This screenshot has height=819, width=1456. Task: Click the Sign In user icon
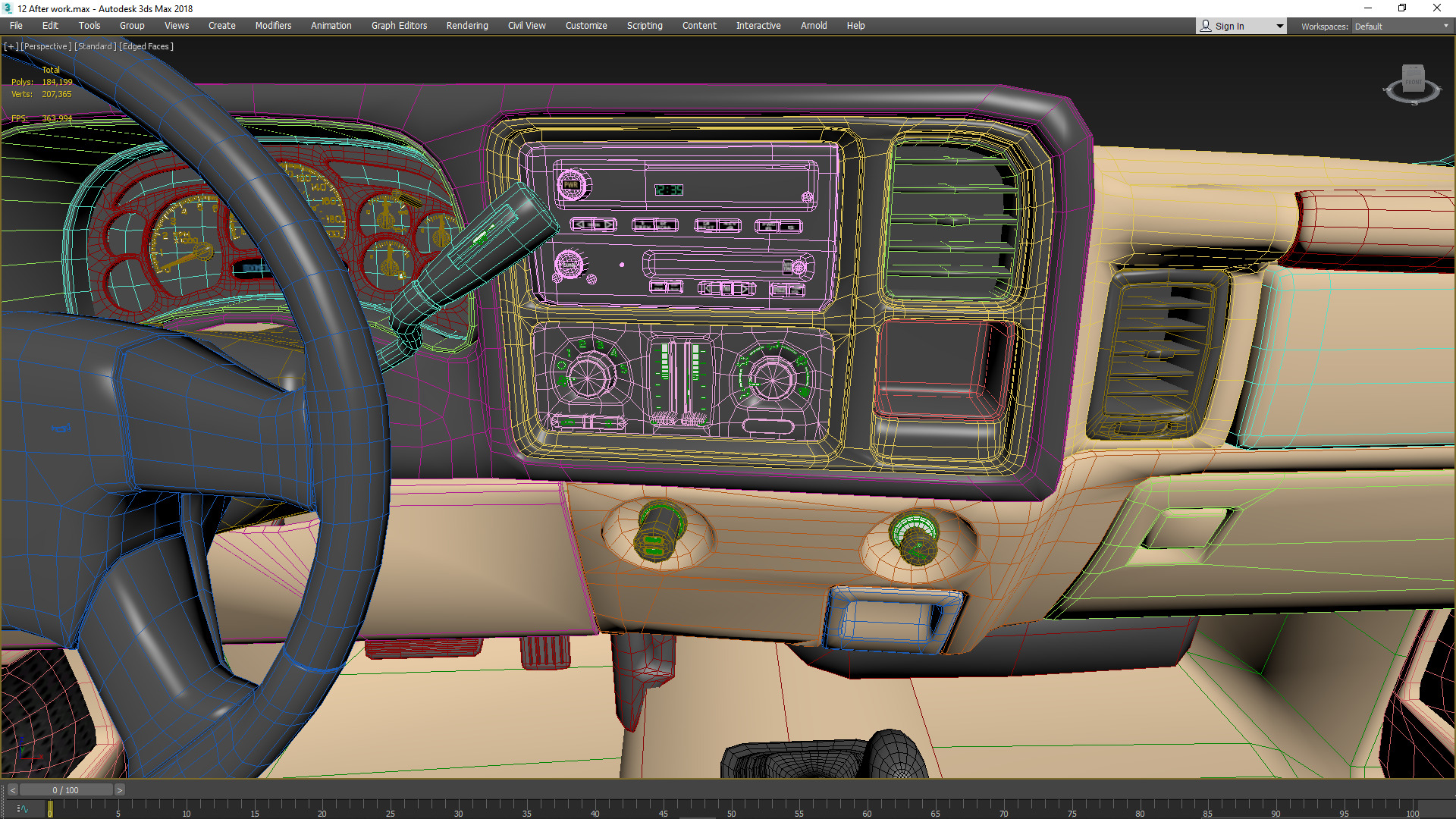1206,26
